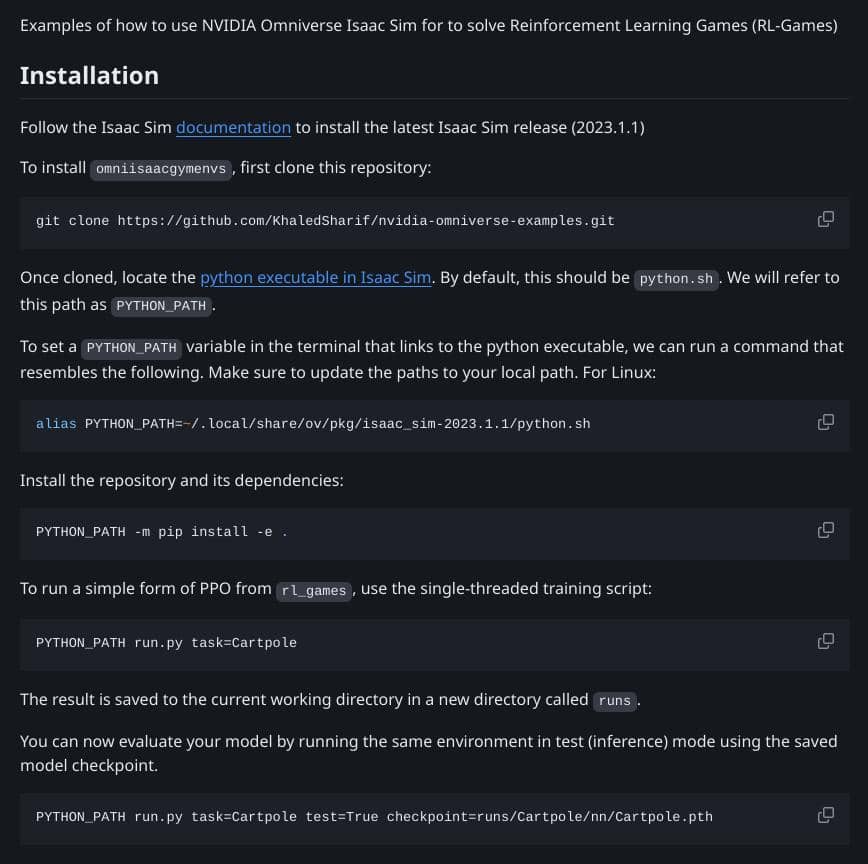868x864 pixels.
Task: Open the Isaac Sim documentation link
Action: click(233, 127)
